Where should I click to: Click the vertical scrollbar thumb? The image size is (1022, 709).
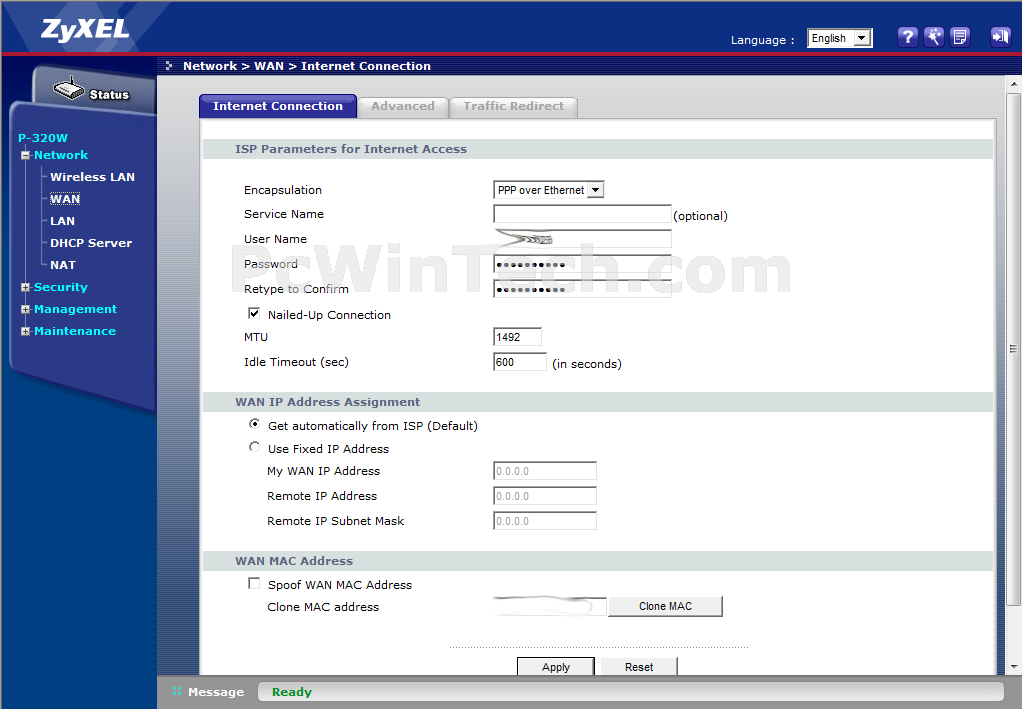click(x=1014, y=349)
